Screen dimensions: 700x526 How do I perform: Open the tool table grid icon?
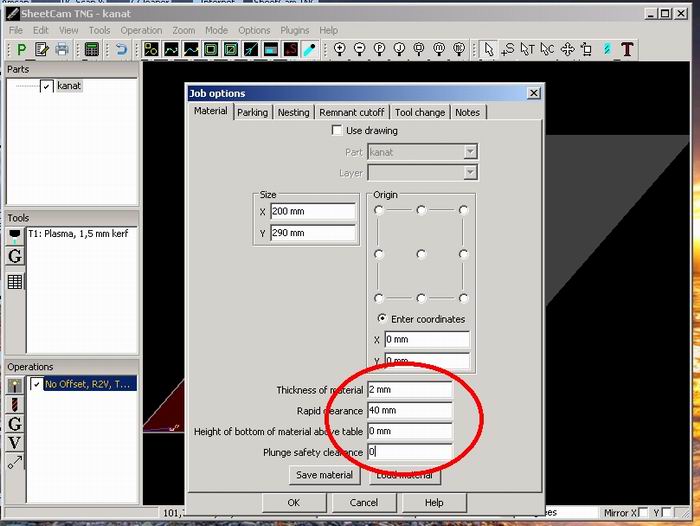(x=15, y=282)
